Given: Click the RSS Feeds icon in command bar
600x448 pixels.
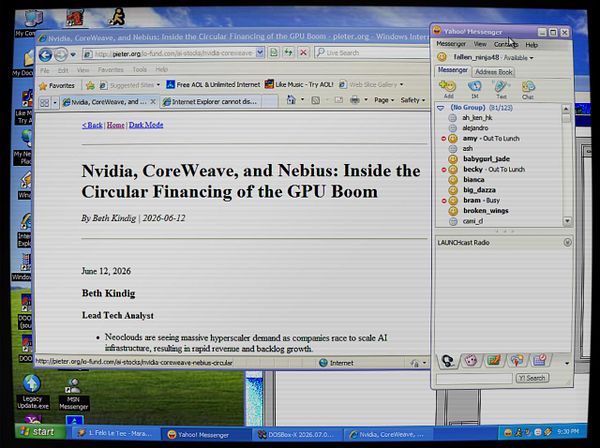Looking at the screenshot, I should tap(316, 100).
